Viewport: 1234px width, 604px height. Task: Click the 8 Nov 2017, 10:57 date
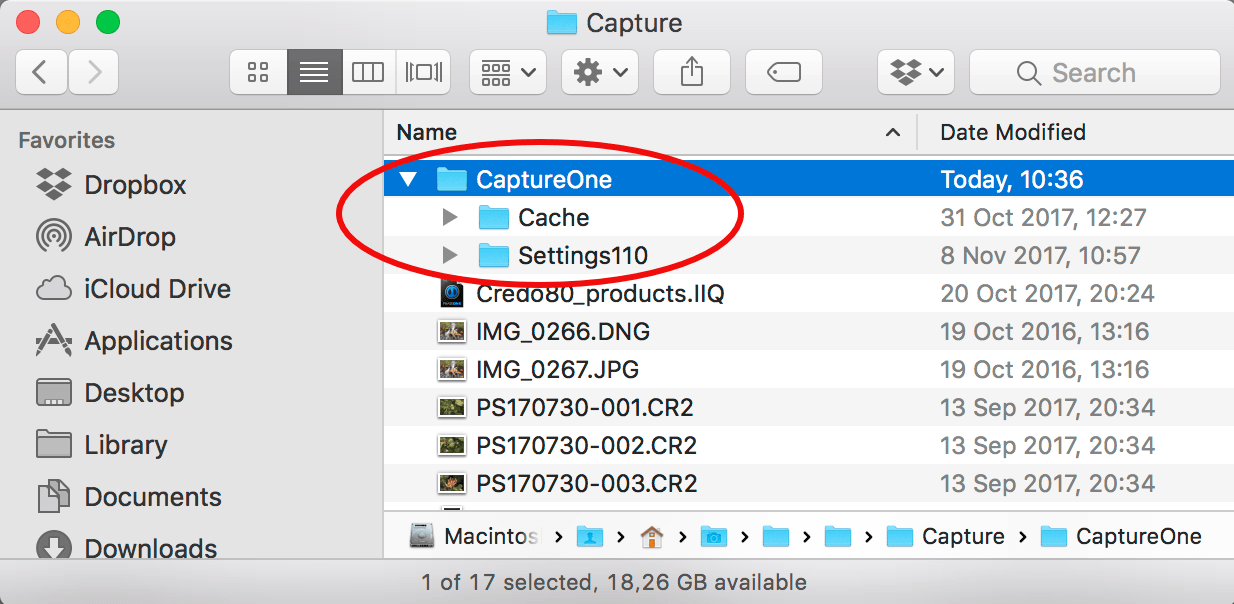click(1041, 256)
